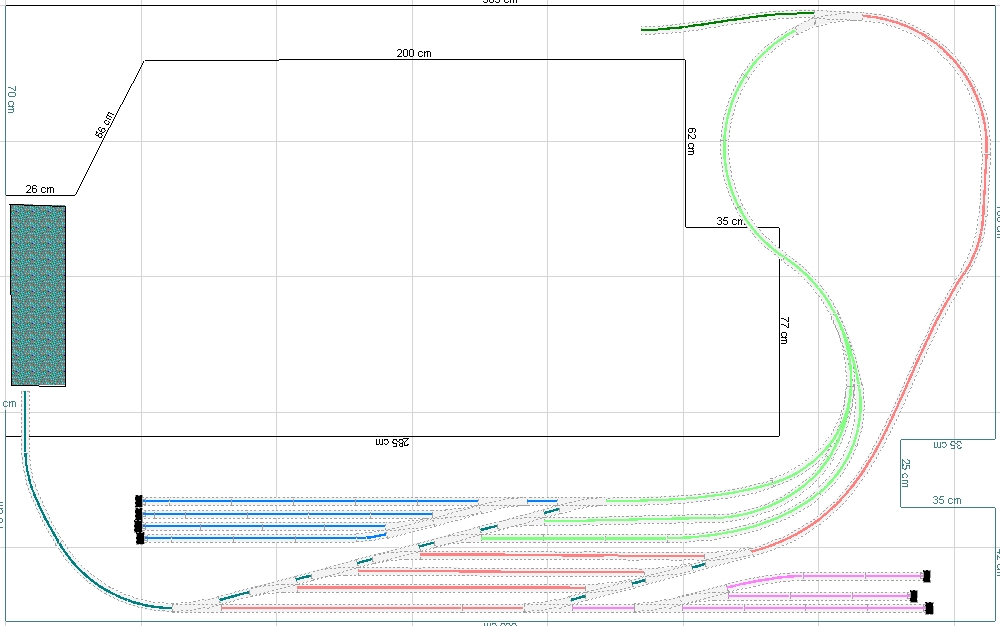Click the dimension label on the diagonal edge
1000x626 pixels.
pyautogui.click(x=105, y=125)
